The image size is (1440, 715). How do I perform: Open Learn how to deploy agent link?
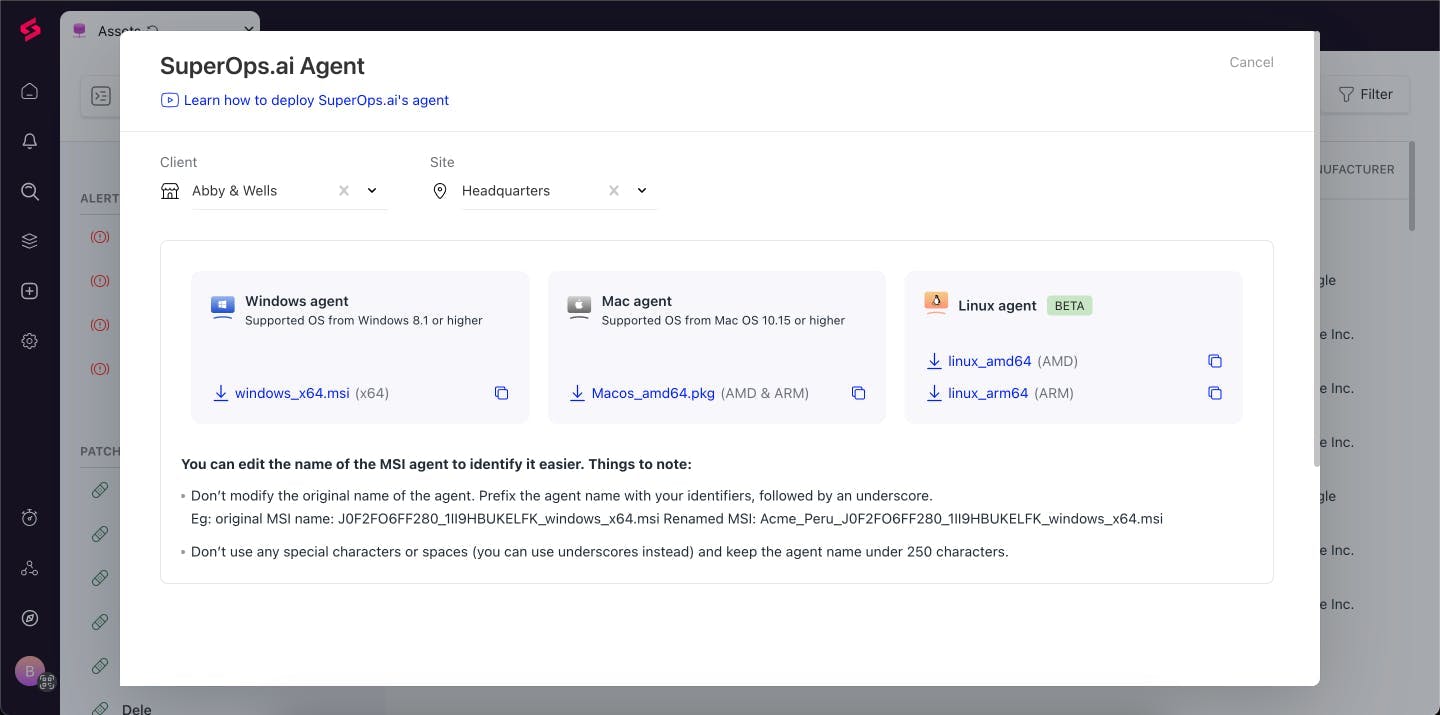(305, 100)
